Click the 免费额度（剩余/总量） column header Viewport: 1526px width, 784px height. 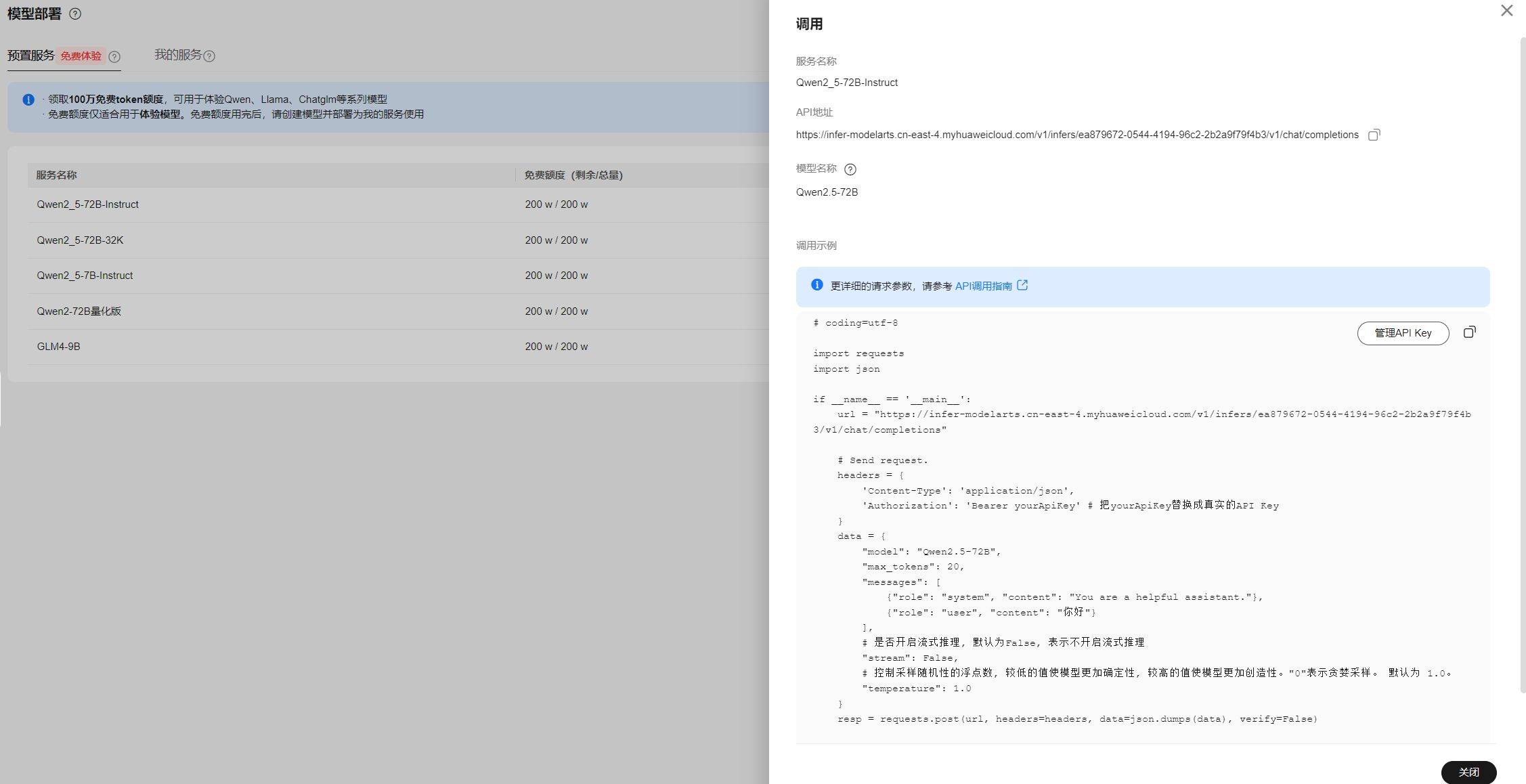573,175
